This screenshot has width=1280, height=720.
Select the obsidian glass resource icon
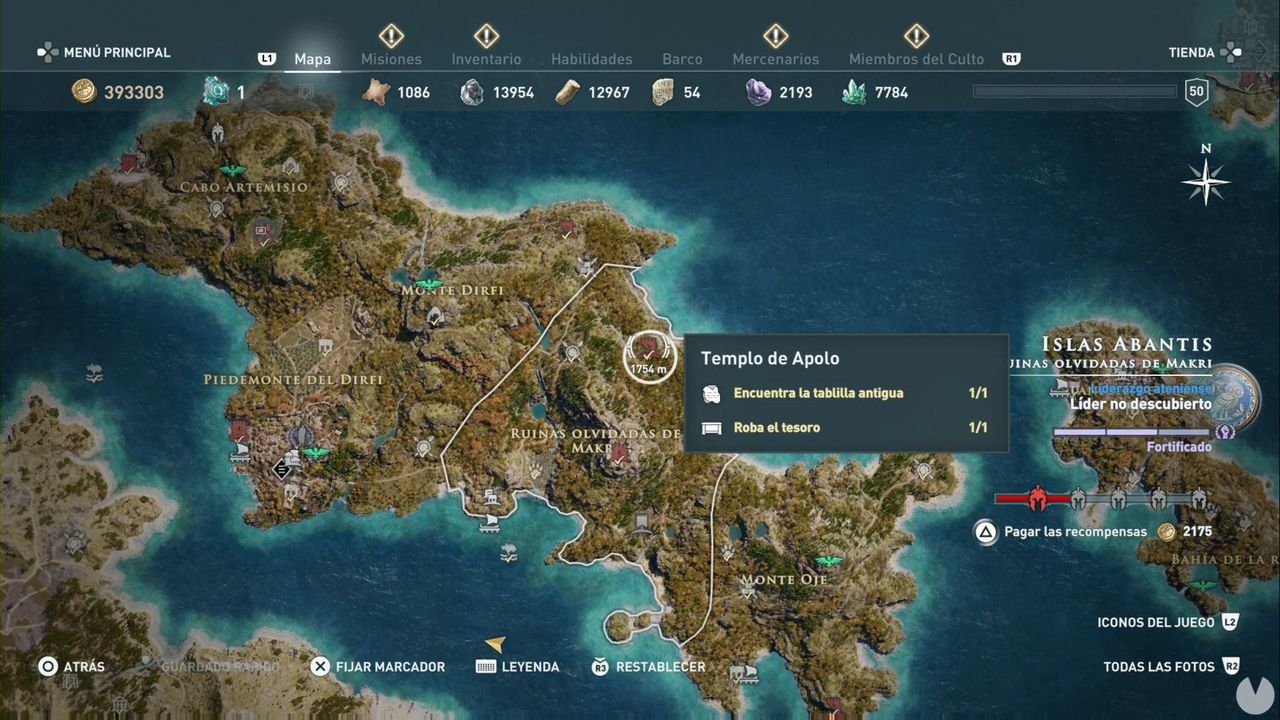[x=758, y=92]
